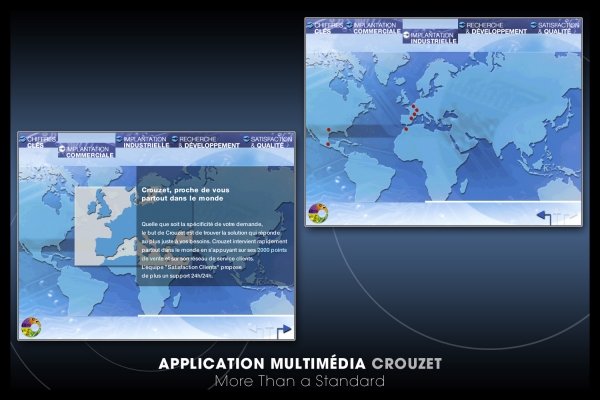
Task: Switch to Implantation Commerciale tab in right screen
Action: pyautogui.click(x=376, y=27)
